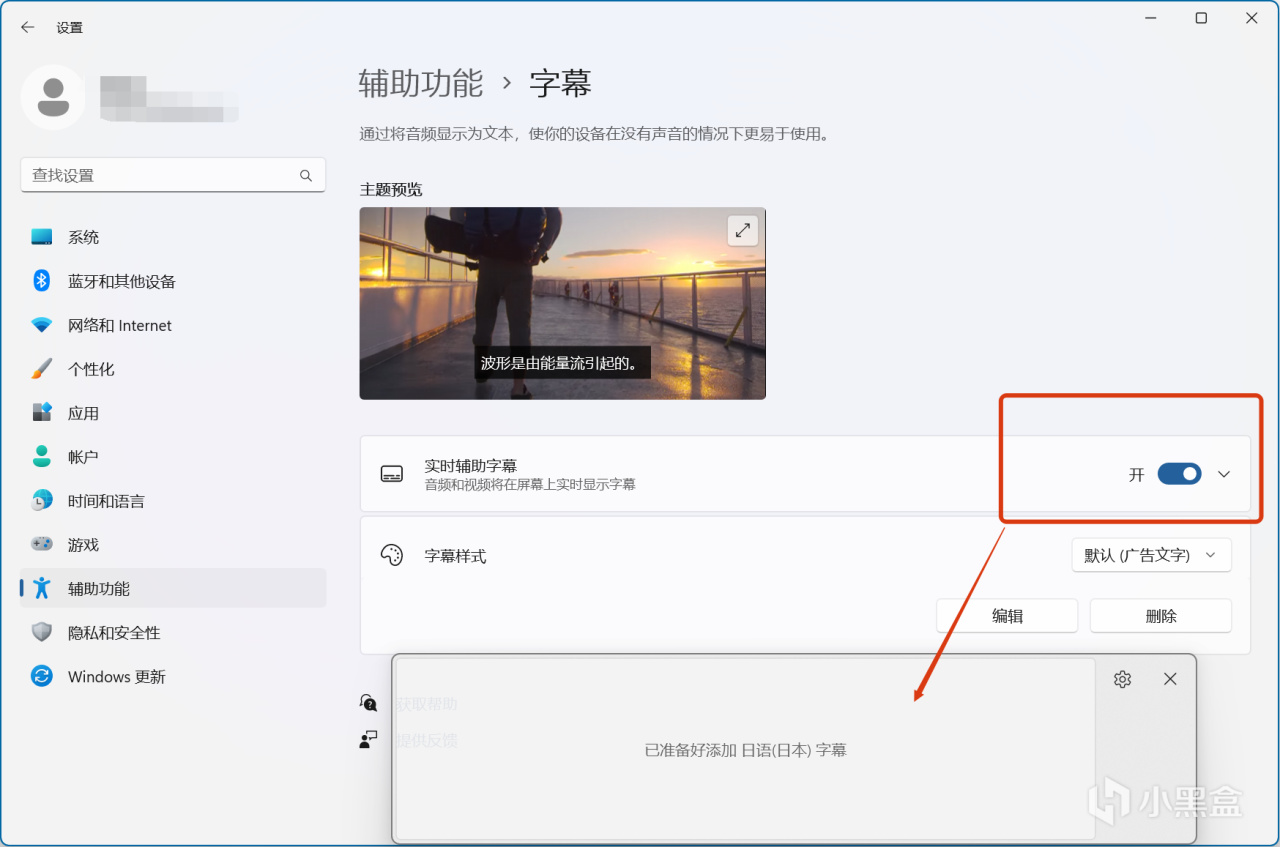1280x847 pixels.
Task: Open 个性化 settings category
Action: (x=173, y=369)
